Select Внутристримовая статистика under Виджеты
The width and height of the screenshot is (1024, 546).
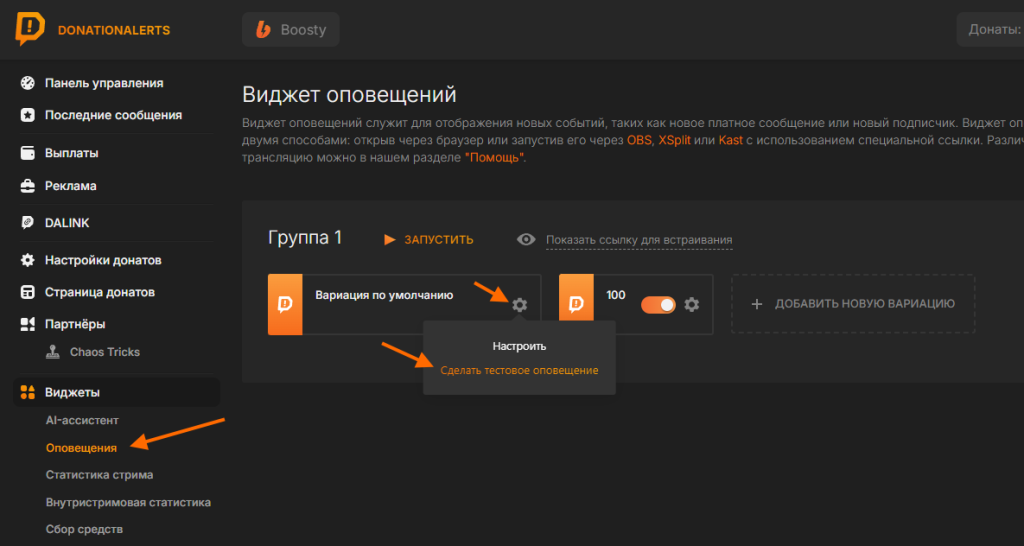[x=128, y=503]
